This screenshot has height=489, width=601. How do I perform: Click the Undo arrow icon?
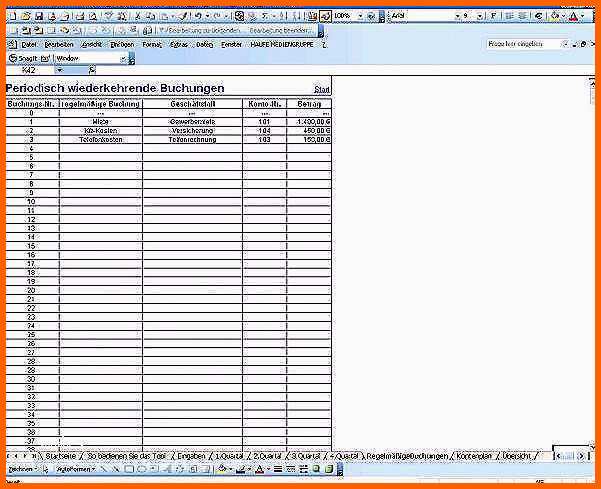[198, 16]
